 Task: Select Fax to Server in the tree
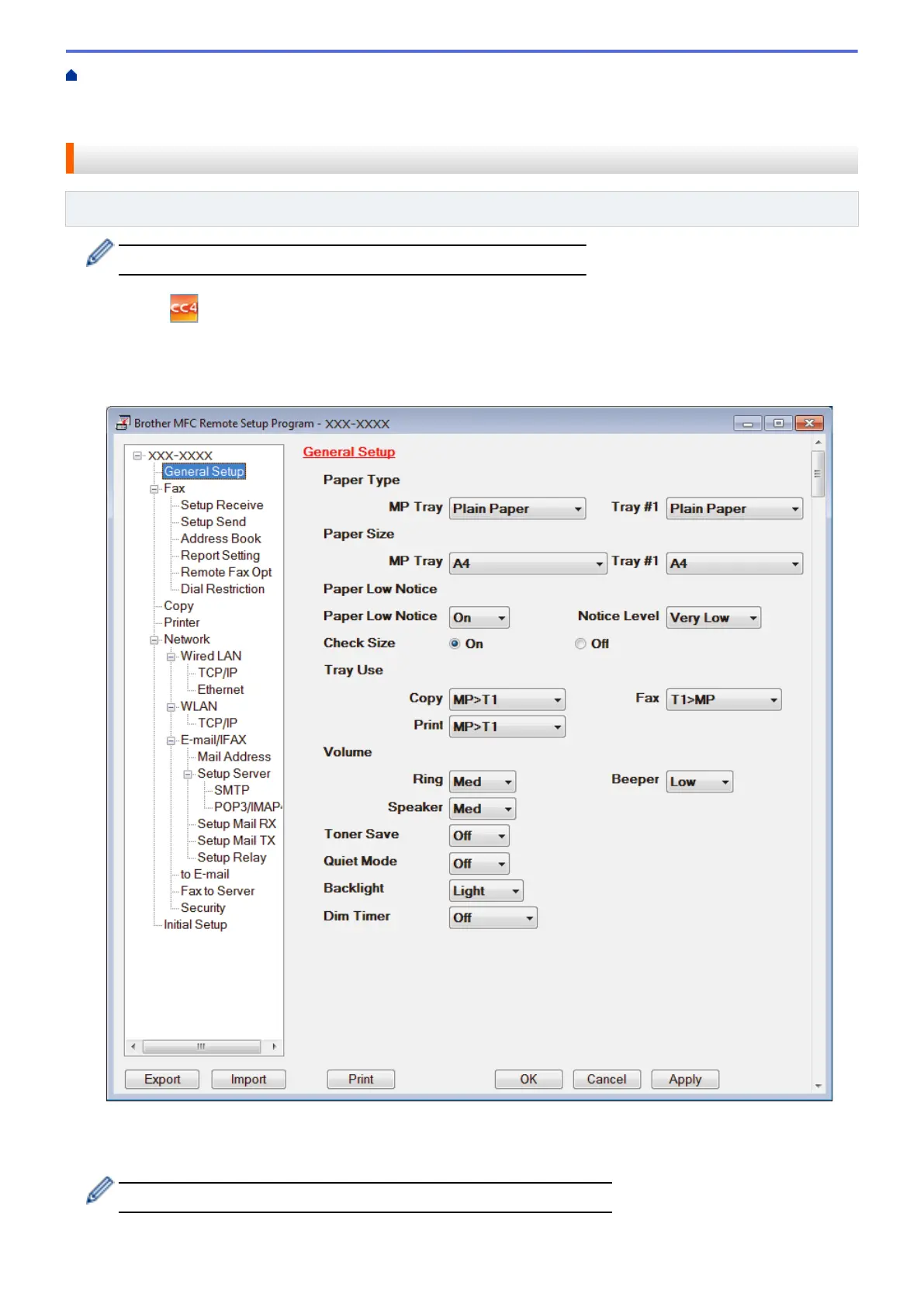217,891
